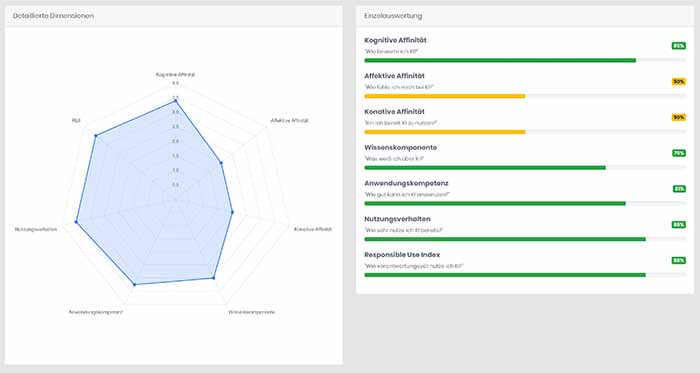700x373 pixels.
Task: Click the 88% badge for Nutzungsverhalten
Action: click(679, 224)
